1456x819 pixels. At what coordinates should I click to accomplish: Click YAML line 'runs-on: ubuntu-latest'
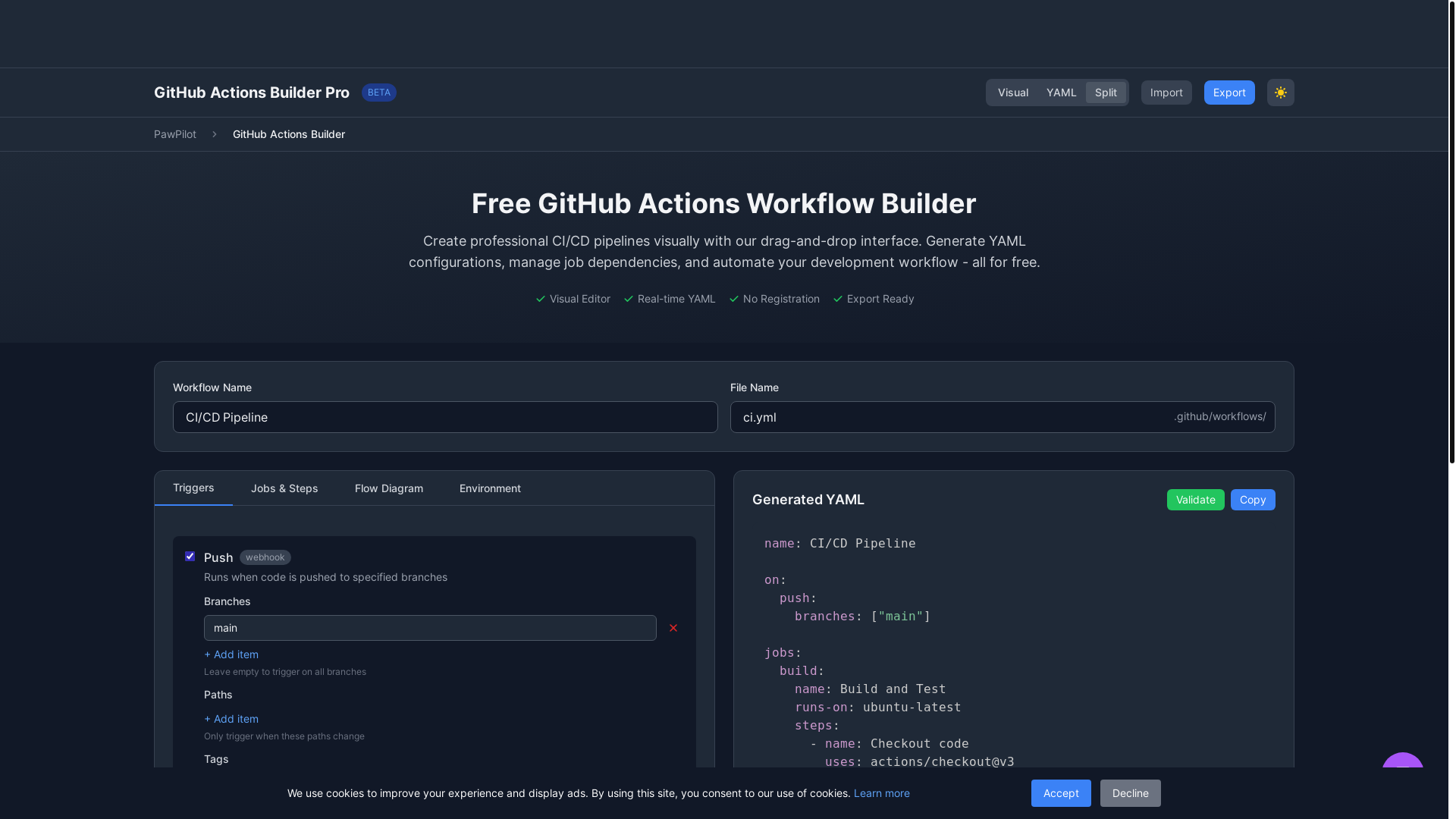(x=878, y=708)
